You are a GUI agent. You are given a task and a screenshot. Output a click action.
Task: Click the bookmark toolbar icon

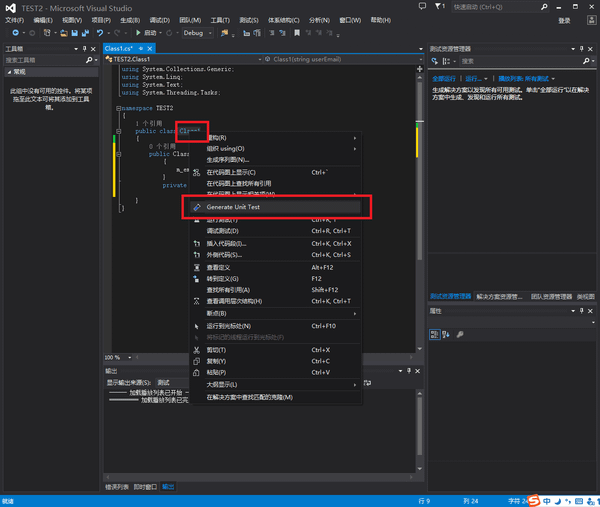pyautogui.click(x=297, y=33)
